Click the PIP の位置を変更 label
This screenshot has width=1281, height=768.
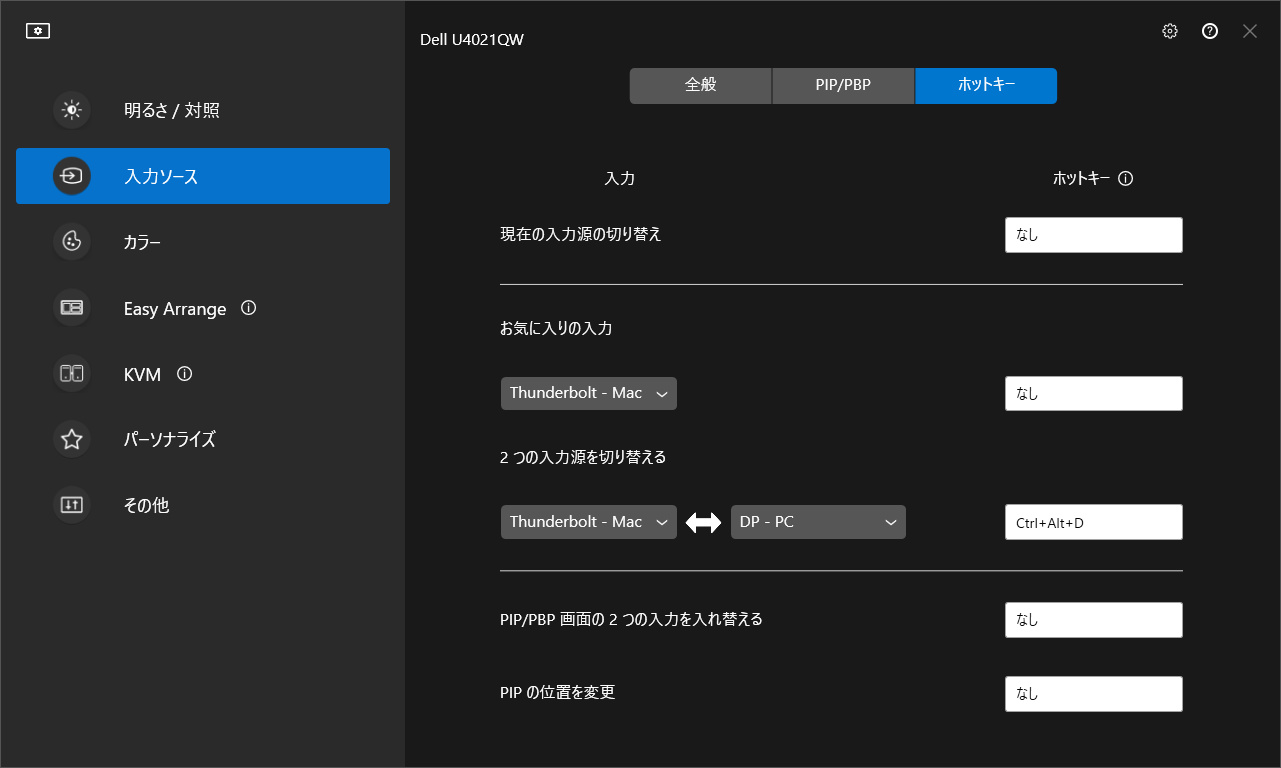tap(558, 692)
